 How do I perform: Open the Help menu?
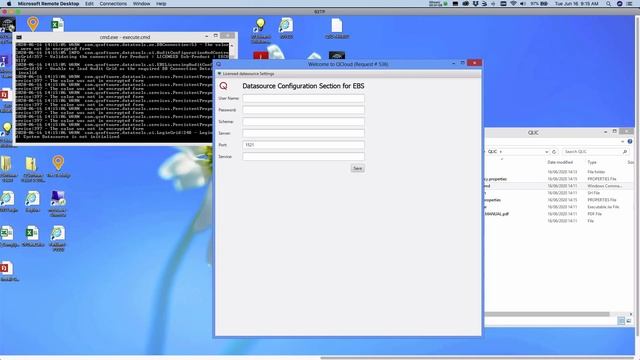pyautogui.click(x=161, y=4)
